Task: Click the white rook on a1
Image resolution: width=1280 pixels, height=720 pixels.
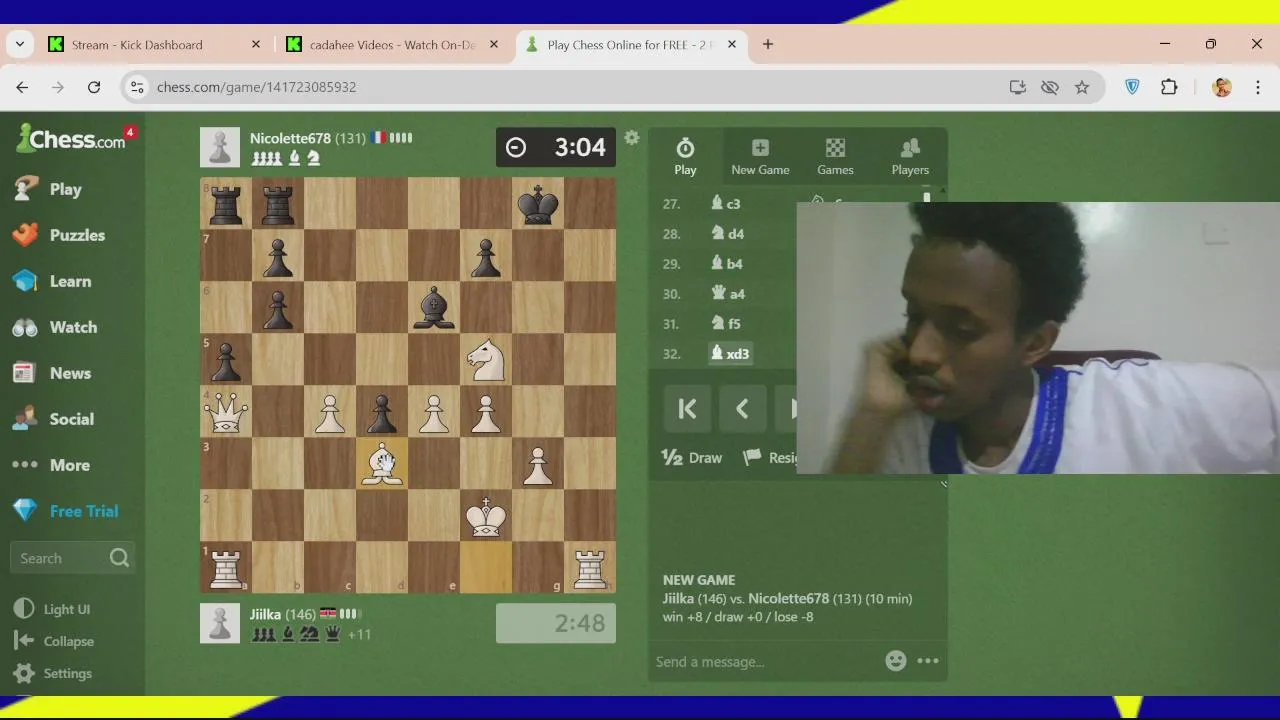Action: pyautogui.click(x=226, y=567)
